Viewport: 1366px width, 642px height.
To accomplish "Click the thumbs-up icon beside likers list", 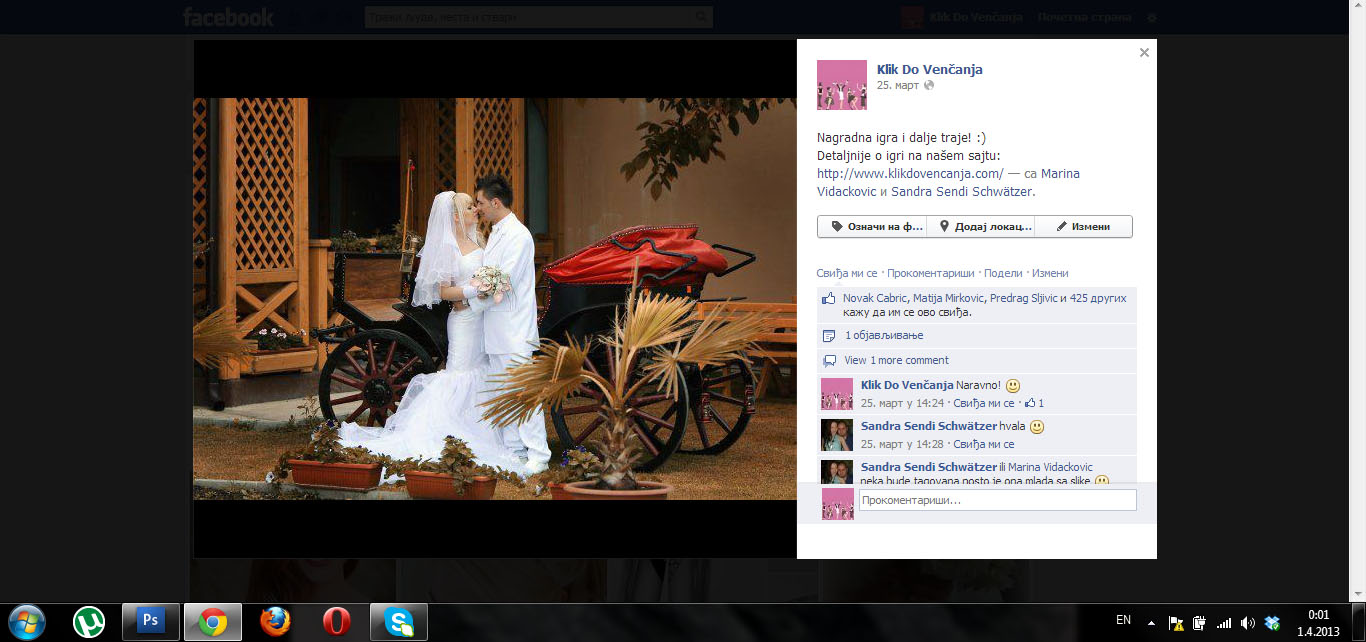I will (x=828, y=299).
